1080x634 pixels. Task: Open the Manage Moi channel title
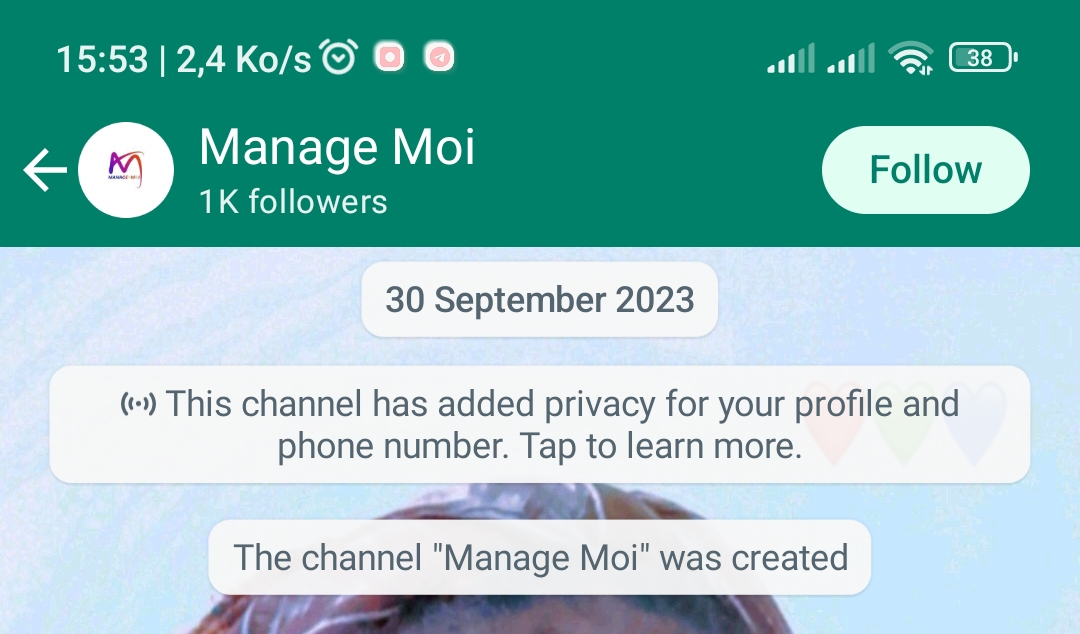[337, 147]
